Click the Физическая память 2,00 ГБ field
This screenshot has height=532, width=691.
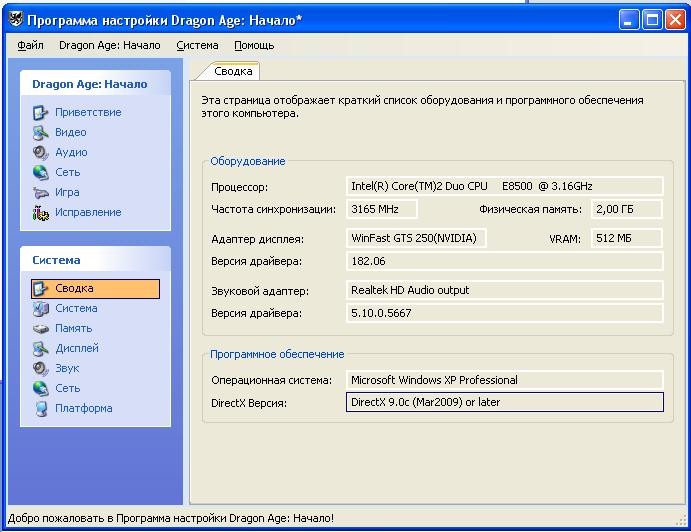pos(626,209)
